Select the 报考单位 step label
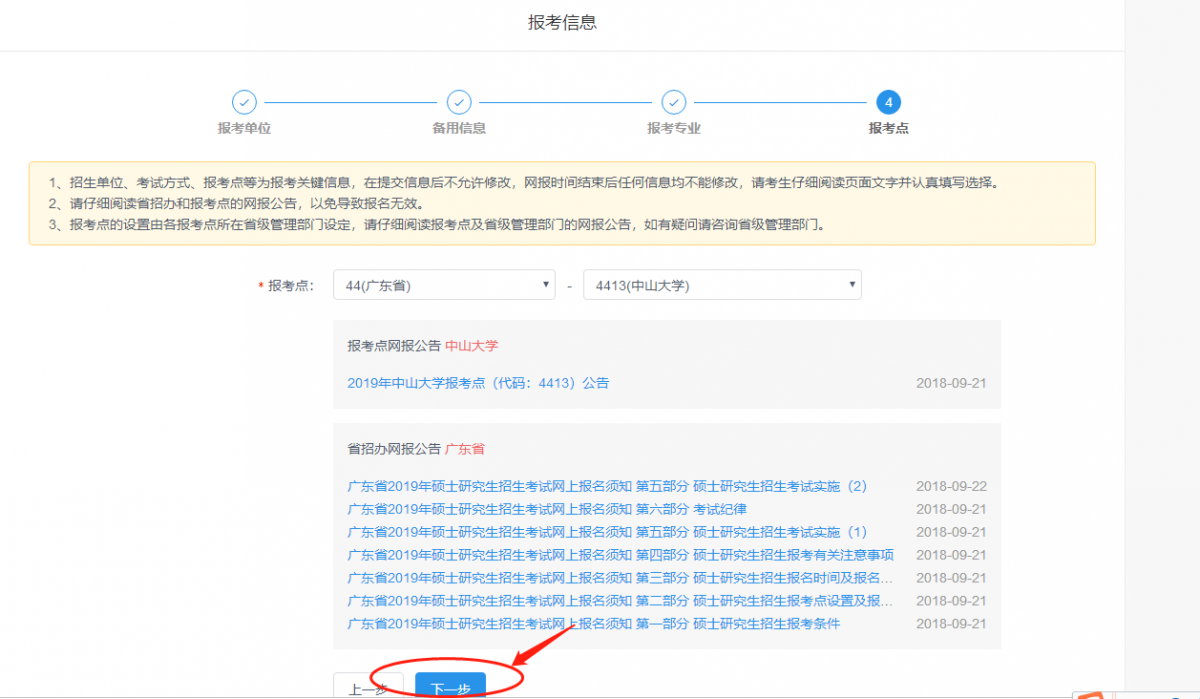The height and width of the screenshot is (699, 1200). [245, 127]
